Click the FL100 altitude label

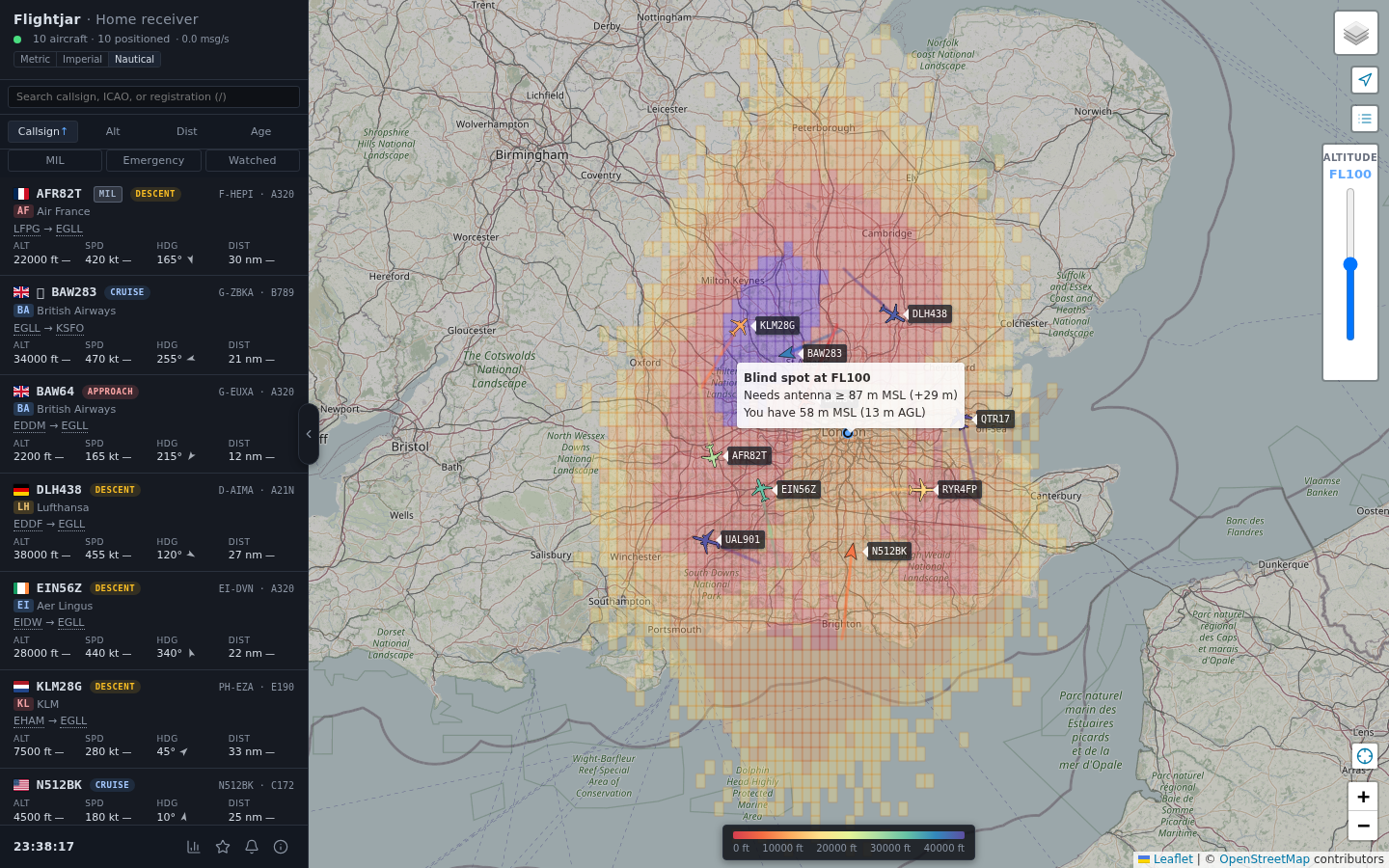(1350, 175)
